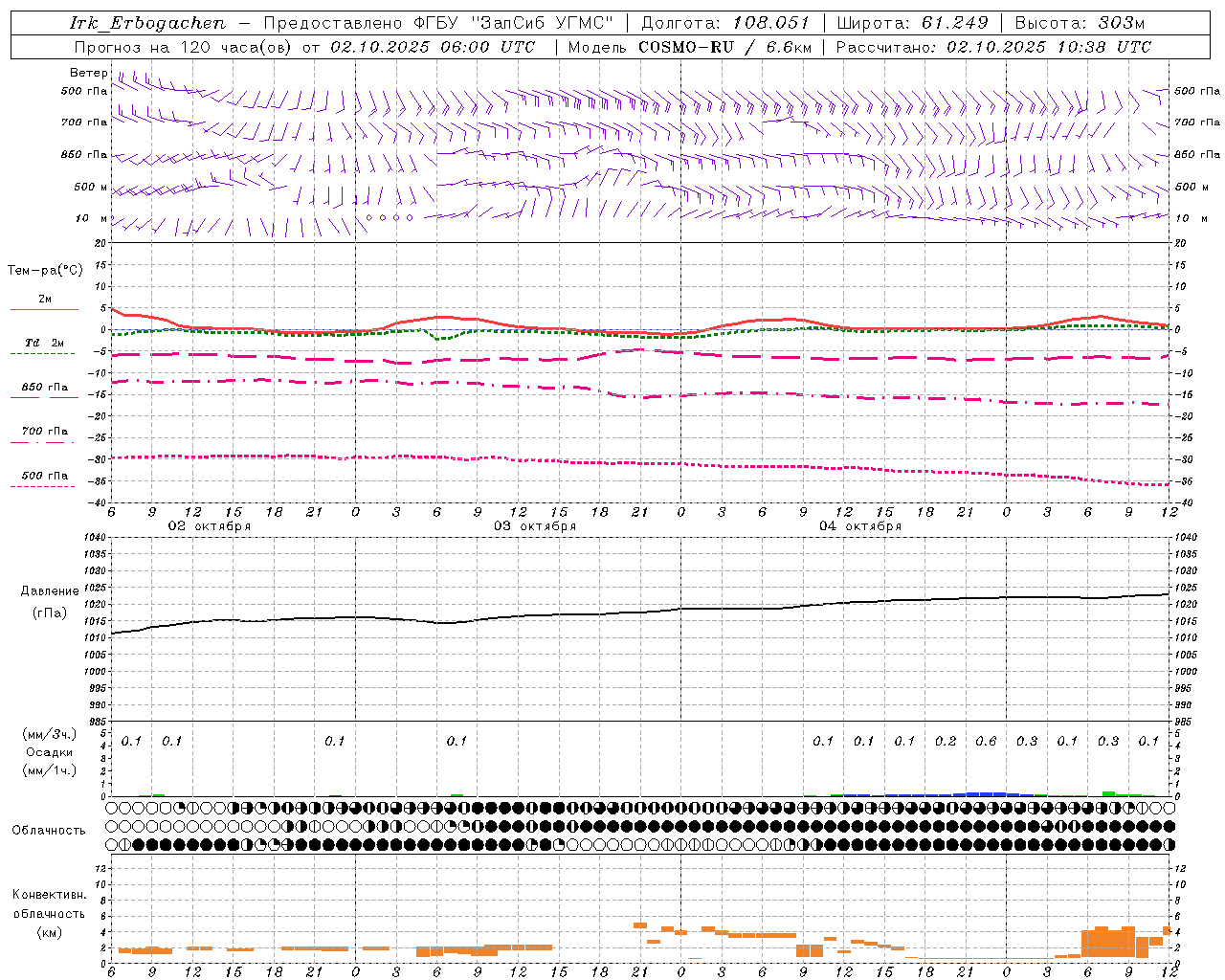Click the solid red 2м legend line
Image resolution: width=1225 pixels, height=980 pixels.
[x=44, y=309]
